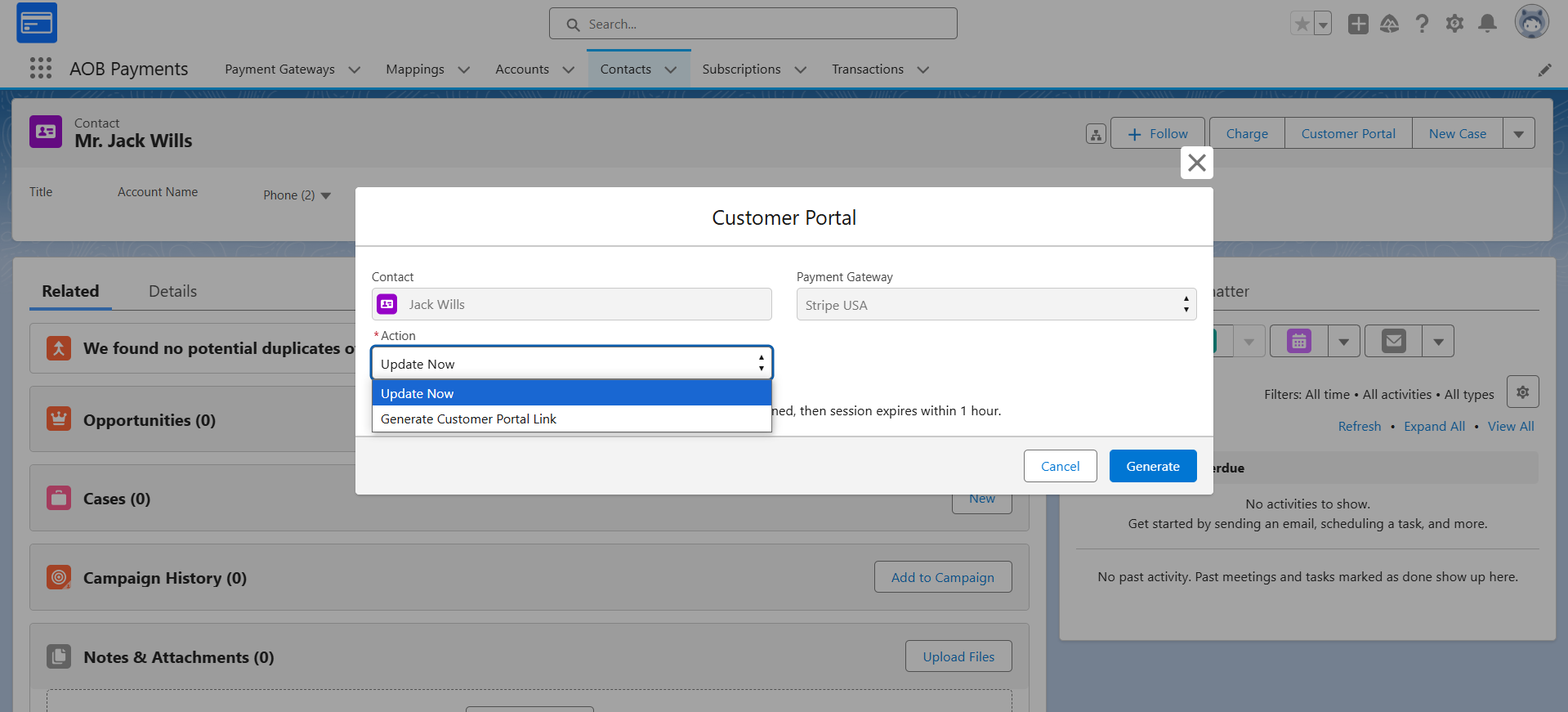Click the favorites star icon

tap(1302, 24)
